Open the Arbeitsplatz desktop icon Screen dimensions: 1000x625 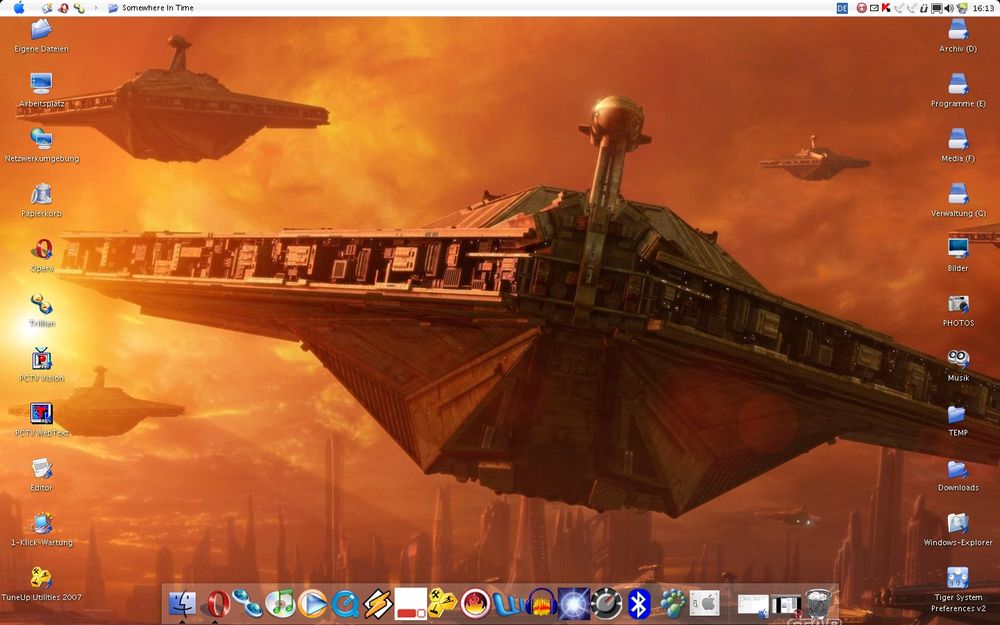[x=41, y=91]
